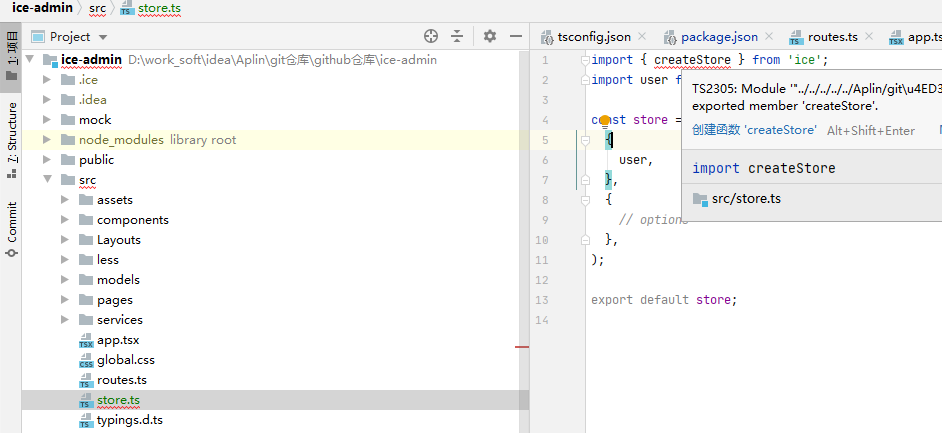
Task: Switch to the routes.ts tab
Action: 833,37
